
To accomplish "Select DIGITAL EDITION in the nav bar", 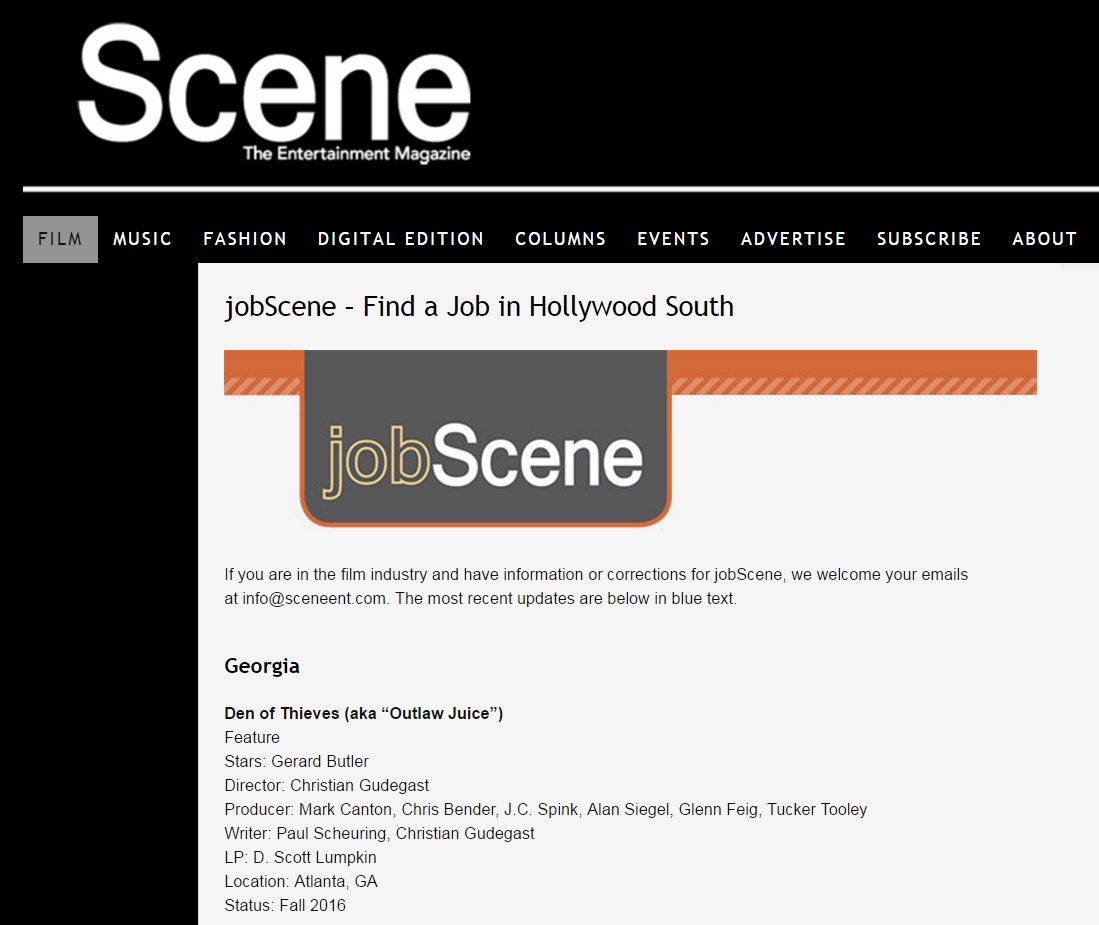I will pos(400,239).
